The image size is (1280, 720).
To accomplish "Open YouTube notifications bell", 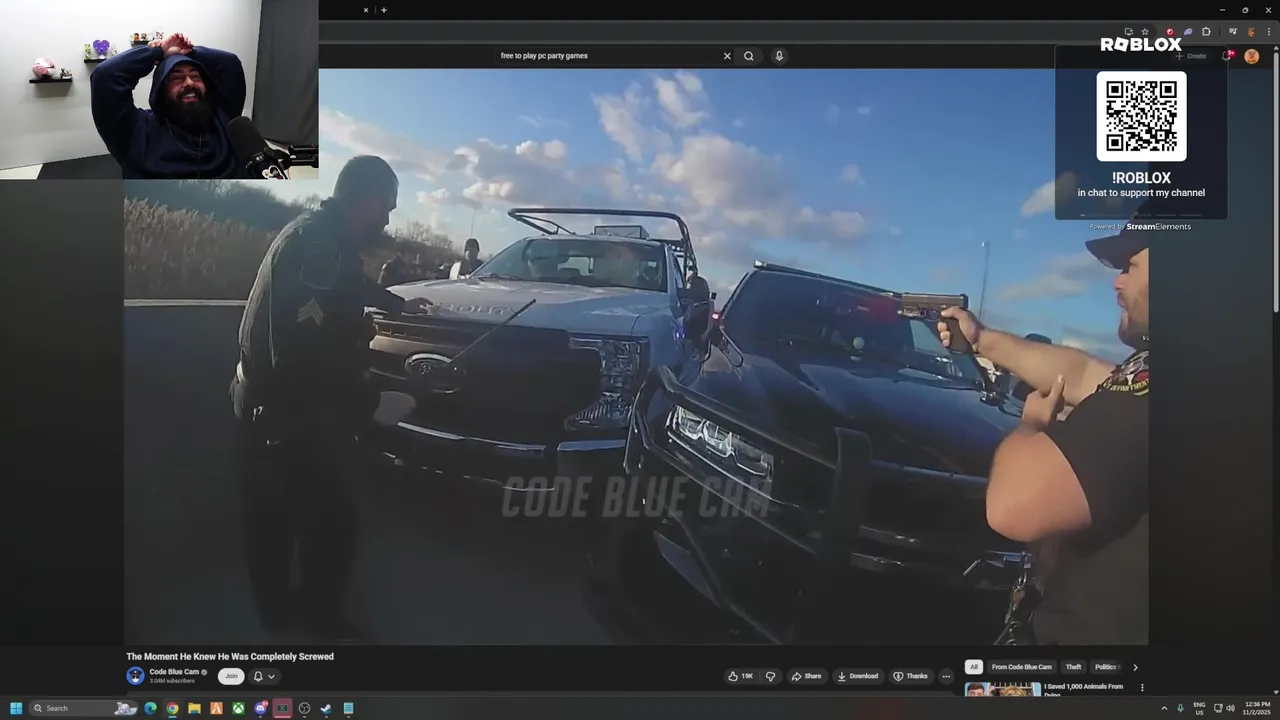I will pos(1227,56).
